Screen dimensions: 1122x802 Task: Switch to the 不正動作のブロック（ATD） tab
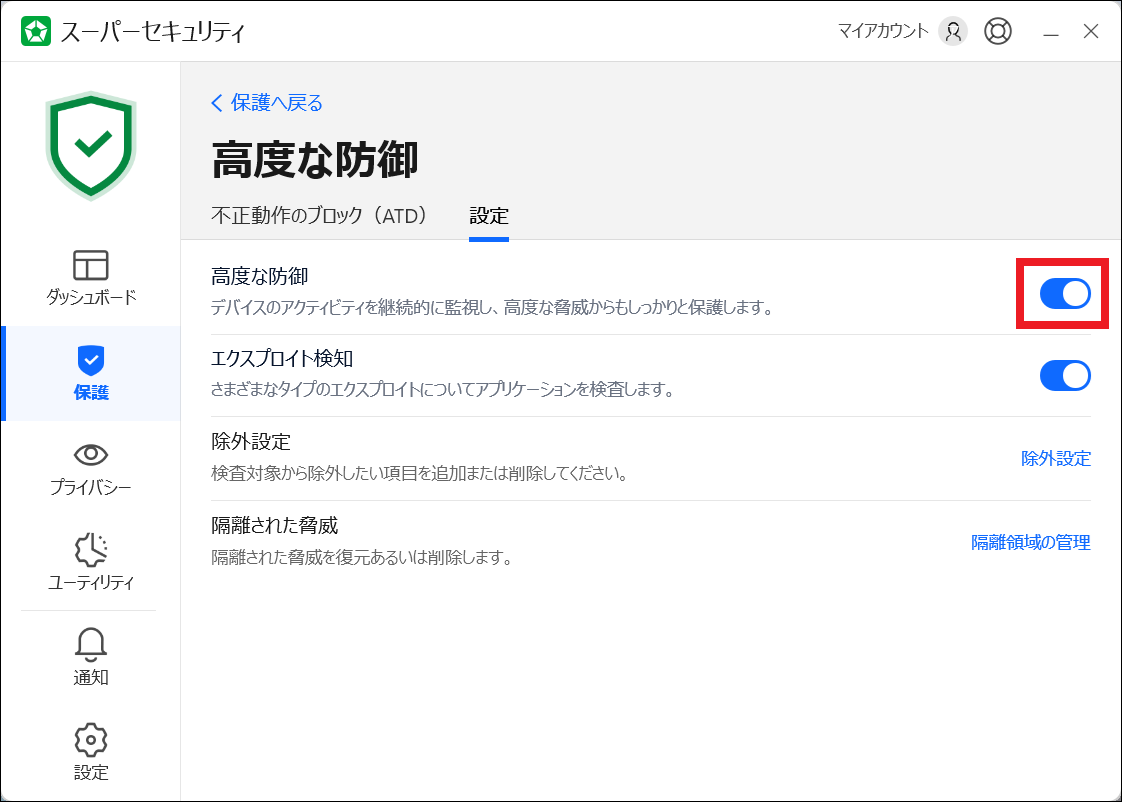pos(320,215)
